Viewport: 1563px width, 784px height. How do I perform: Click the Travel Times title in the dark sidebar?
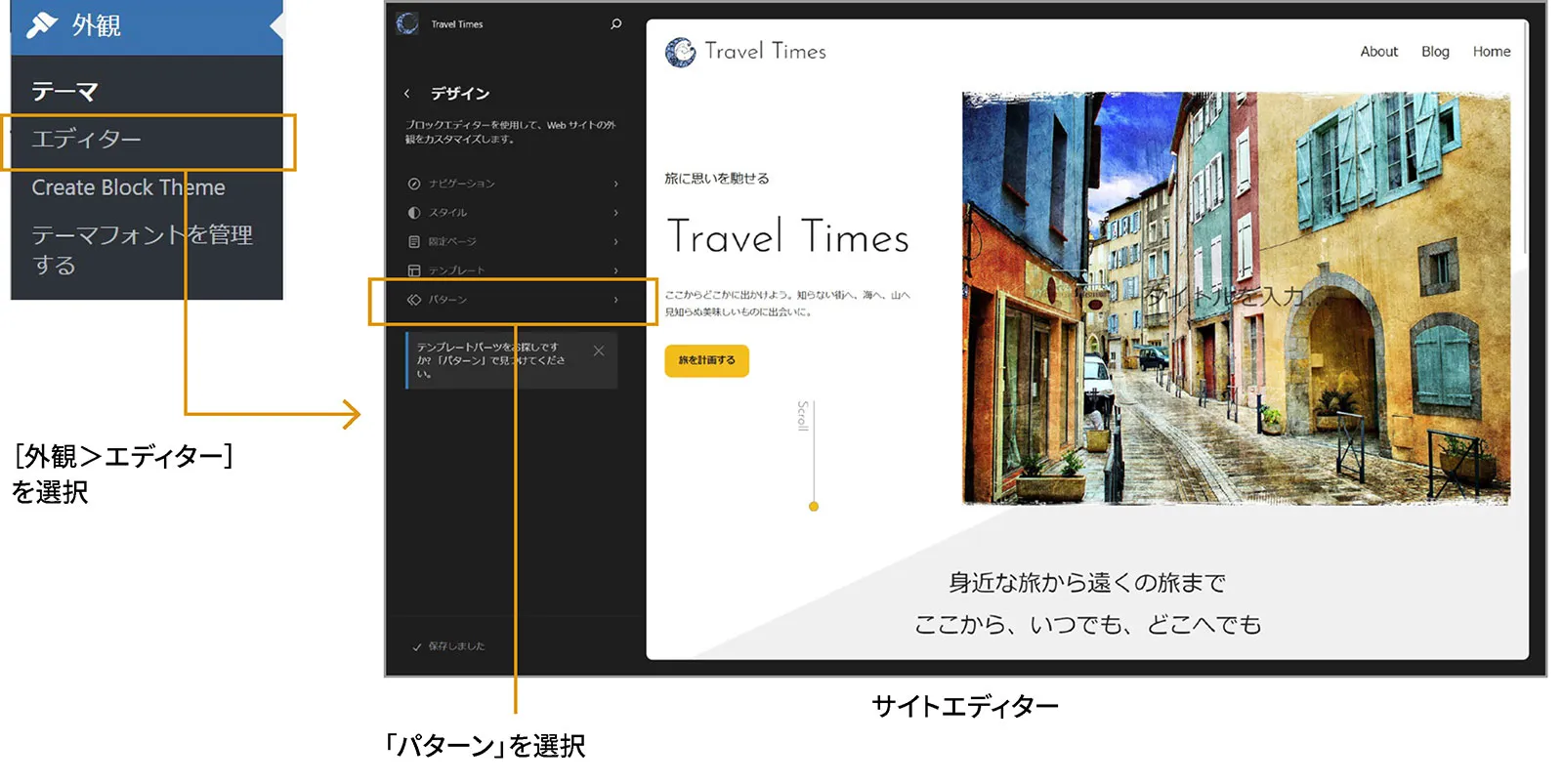click(x=457, y=24)
